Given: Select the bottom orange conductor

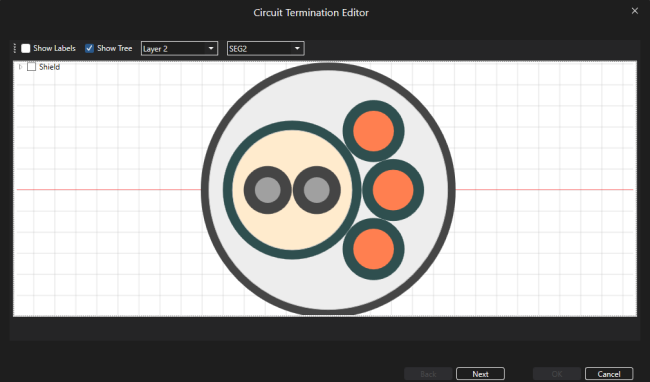Looking at the screenshot, I should coord(374,249).
